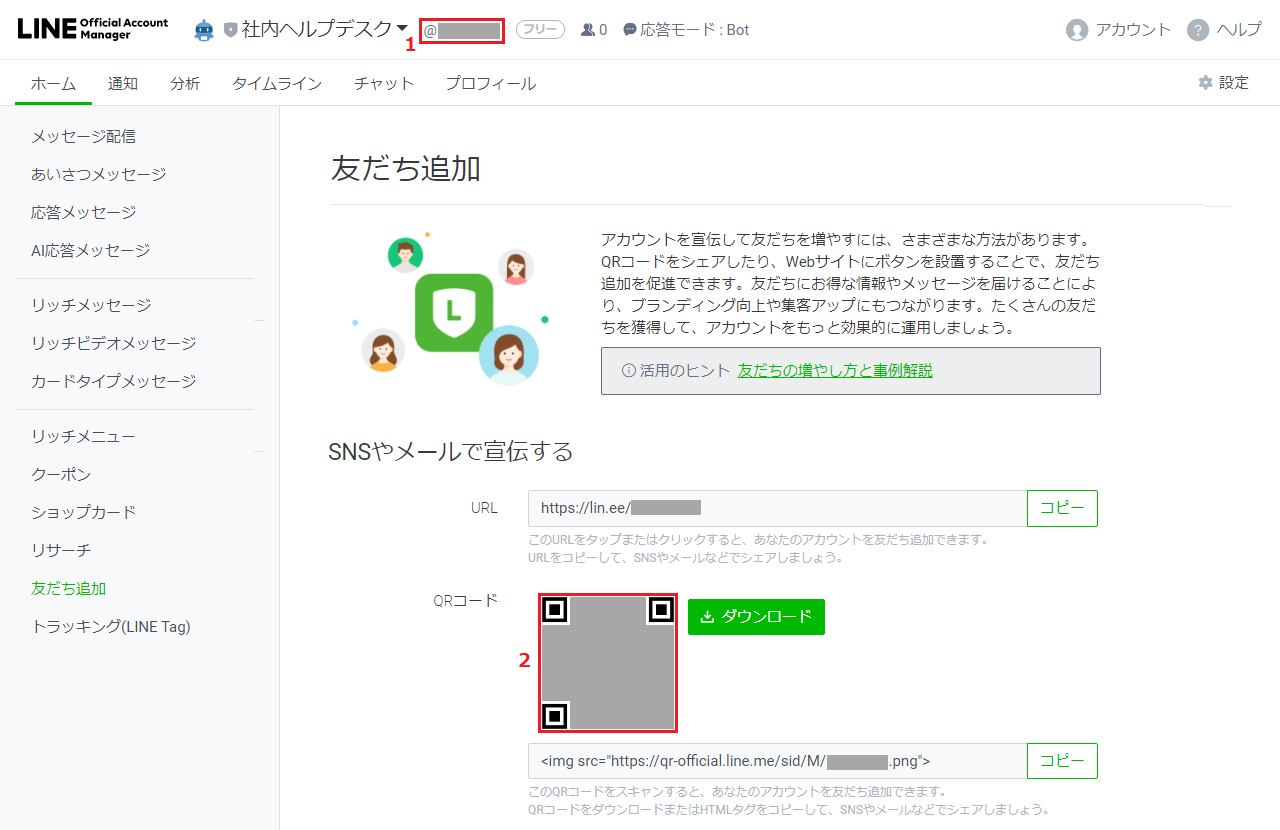The height and width of the screenshot is (830, 1280).
Task: Switch to the 通知 tab
Action: (123, 83)
